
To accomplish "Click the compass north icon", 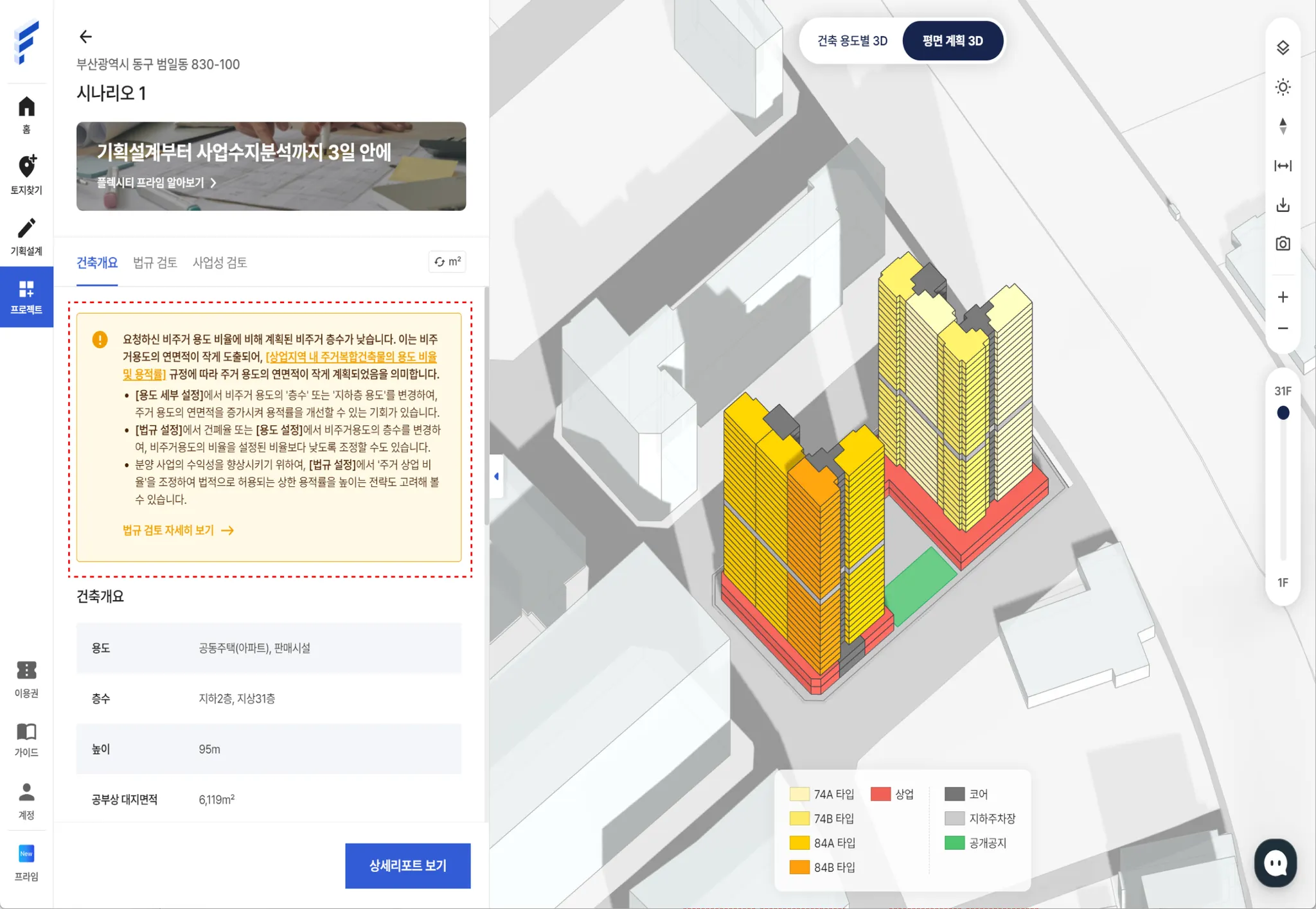I will (1283, 127).
